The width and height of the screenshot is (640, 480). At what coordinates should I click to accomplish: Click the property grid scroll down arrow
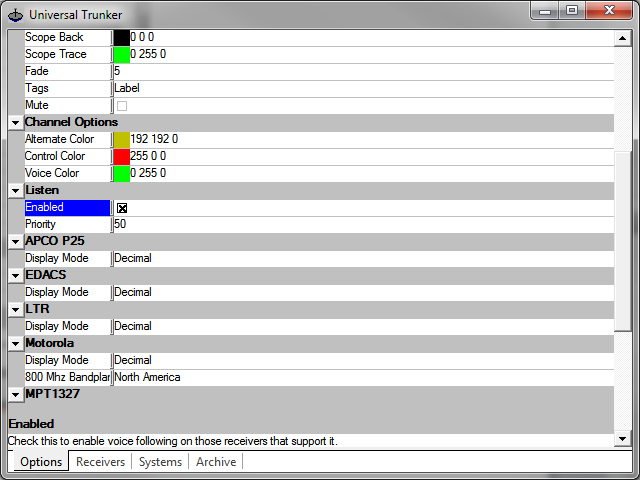click(622, 439)
